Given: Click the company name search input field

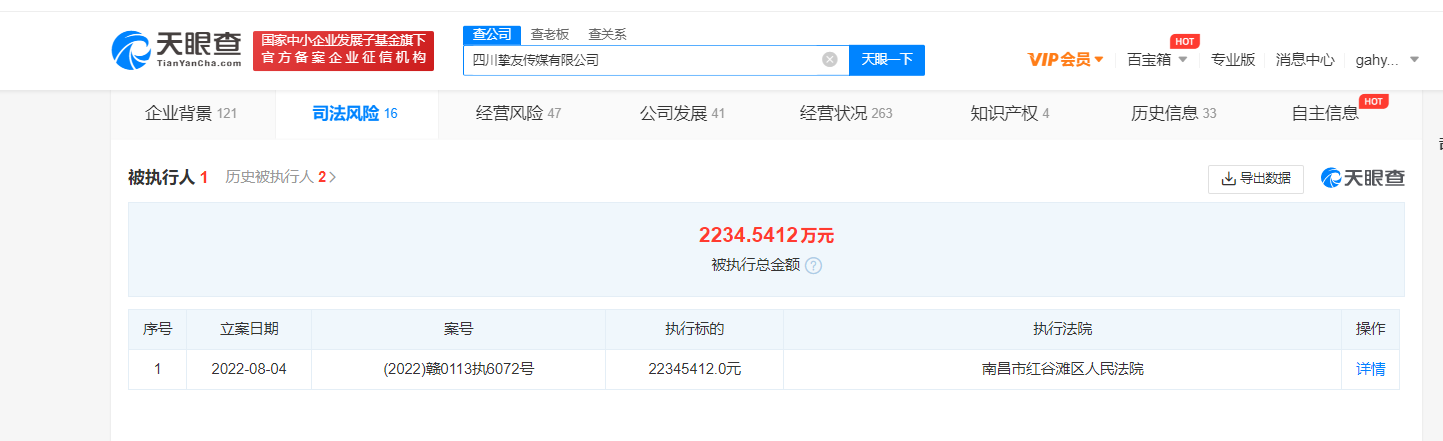Looking at the screenshot, I should coord(640,60).
